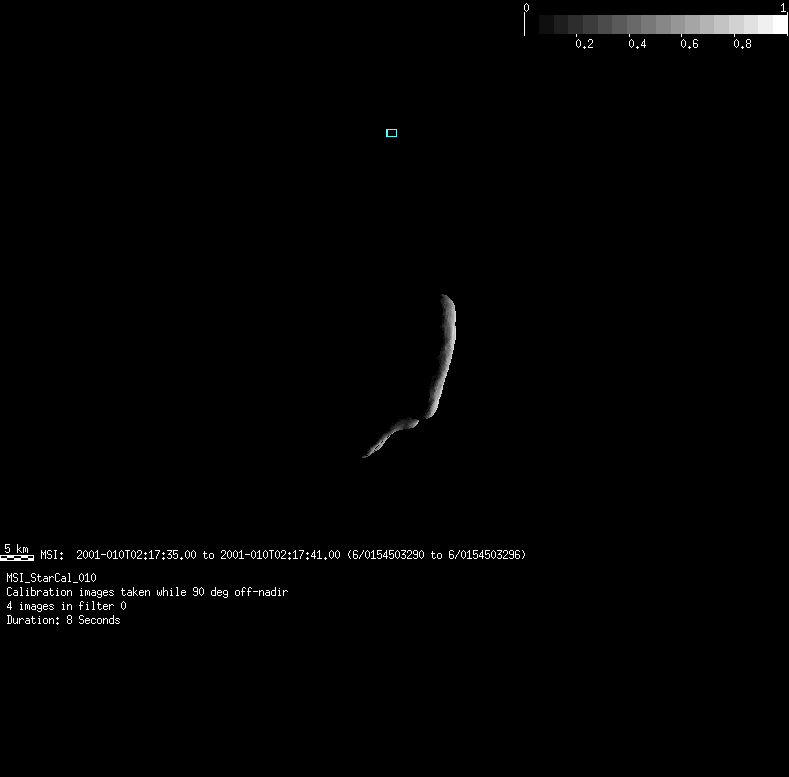
Task: Click the MSI_StarCal_010 sequence name
Action: (x=51, y=578)
